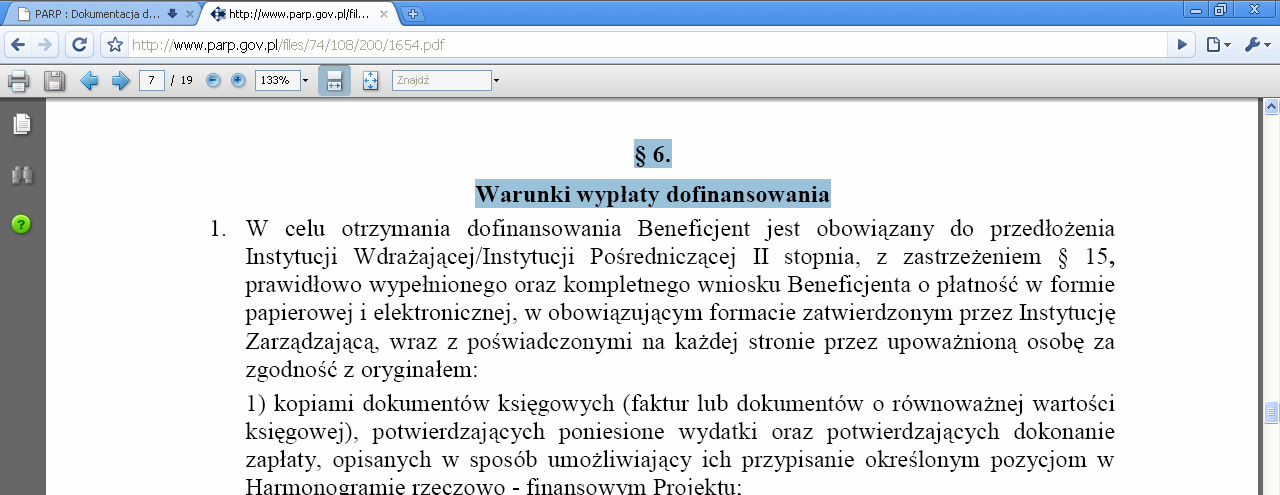Close the parp.gov.pl PDF tab
This screenshot has width=1280, height=495.
point(384,14)
